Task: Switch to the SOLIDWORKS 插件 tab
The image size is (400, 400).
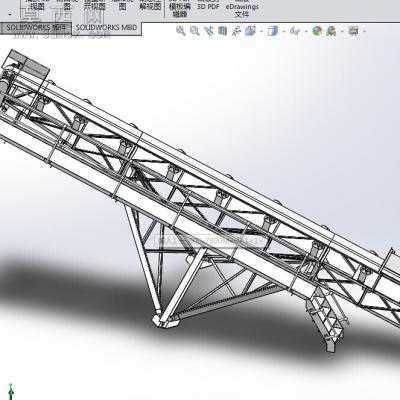Action: coord(36,28)
